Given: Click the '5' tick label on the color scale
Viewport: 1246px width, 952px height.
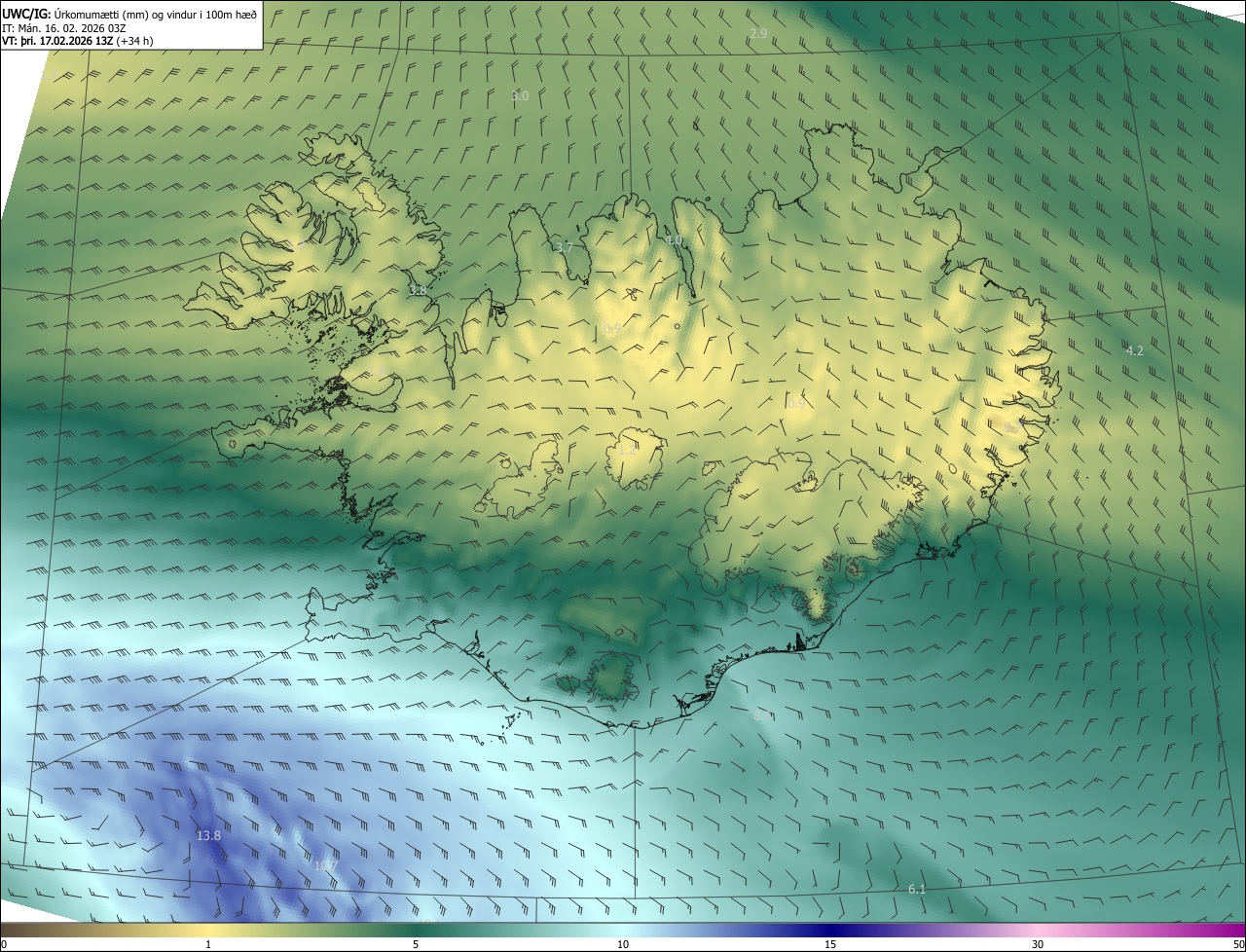Looking at the screenshot, I should coord(416,944).
